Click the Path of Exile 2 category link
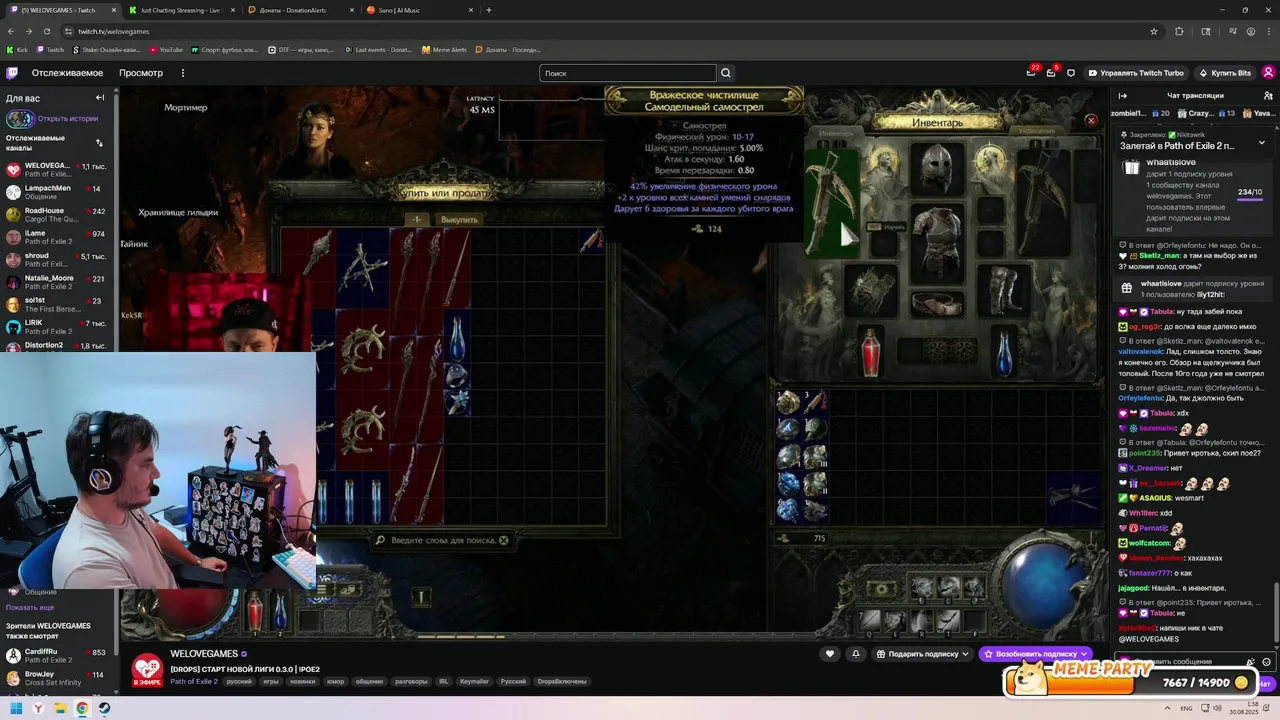The image size is (1280, 720). point(194,681)
